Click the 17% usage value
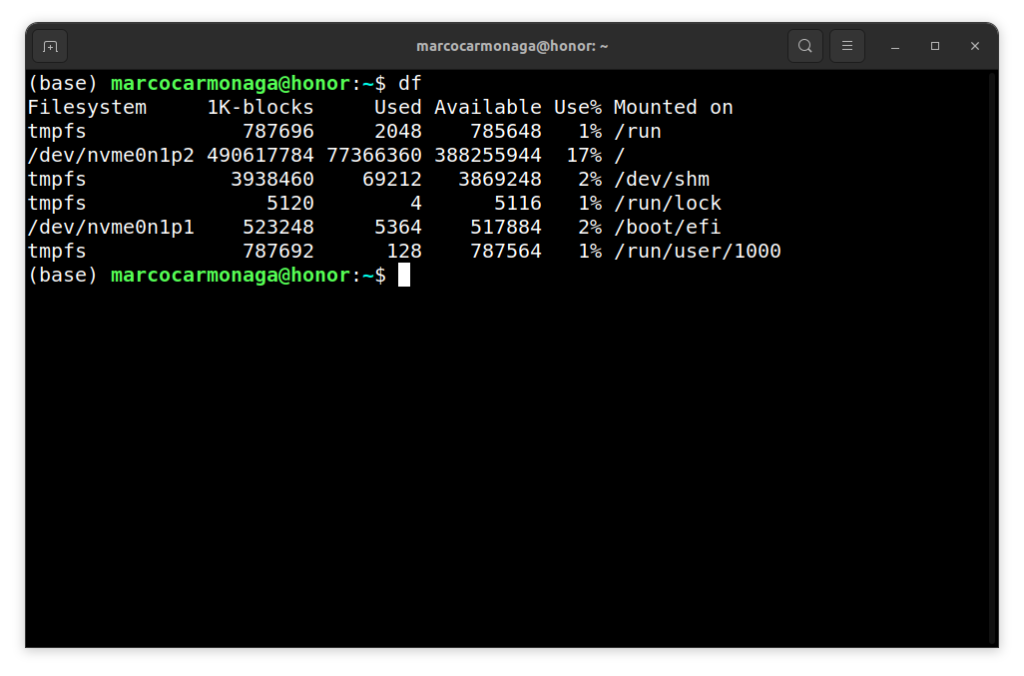1024x676 pixels. pyautogui.click(x=584, y=155)
